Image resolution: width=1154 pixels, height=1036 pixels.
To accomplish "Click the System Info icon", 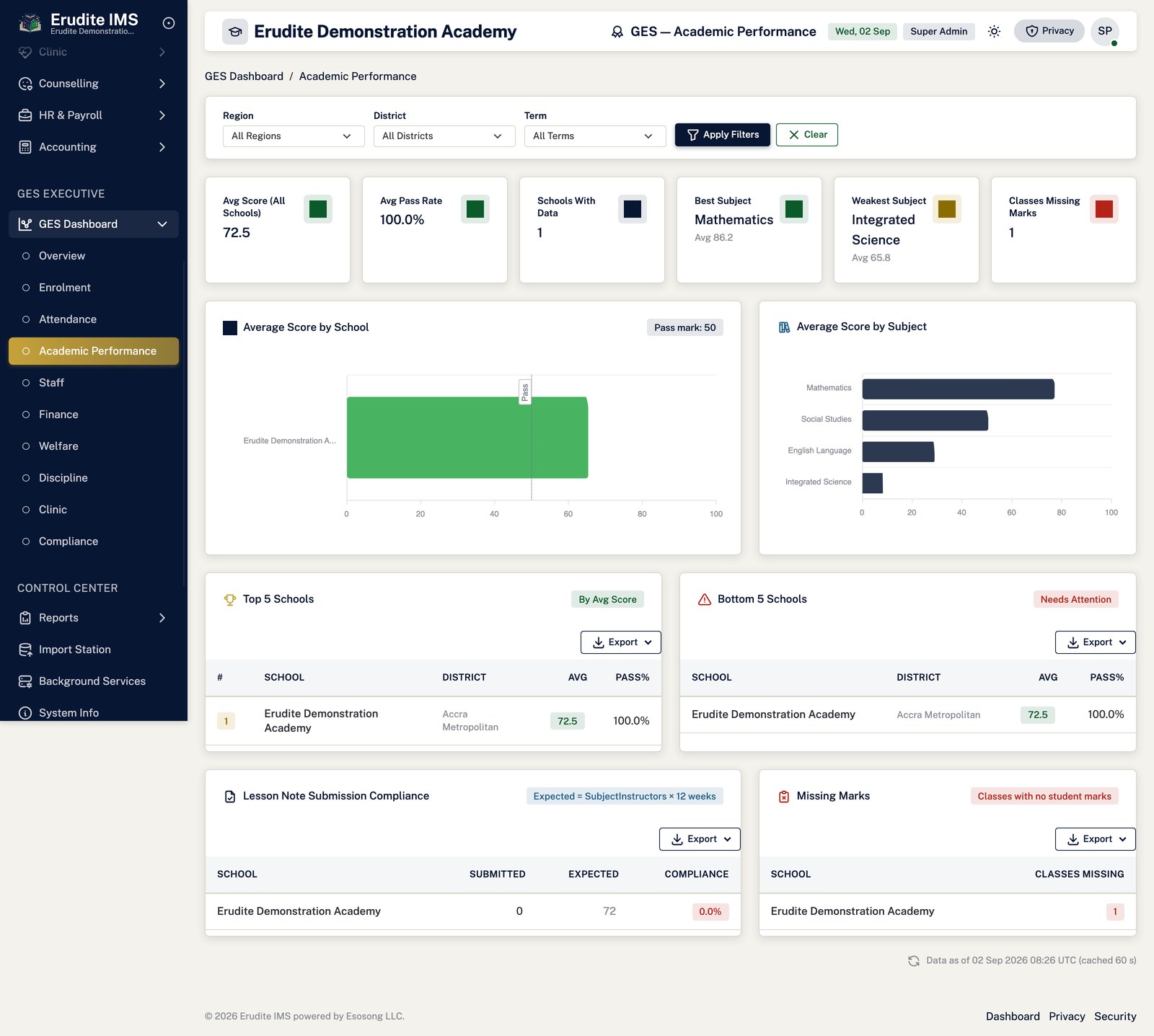I will [25, 713].
